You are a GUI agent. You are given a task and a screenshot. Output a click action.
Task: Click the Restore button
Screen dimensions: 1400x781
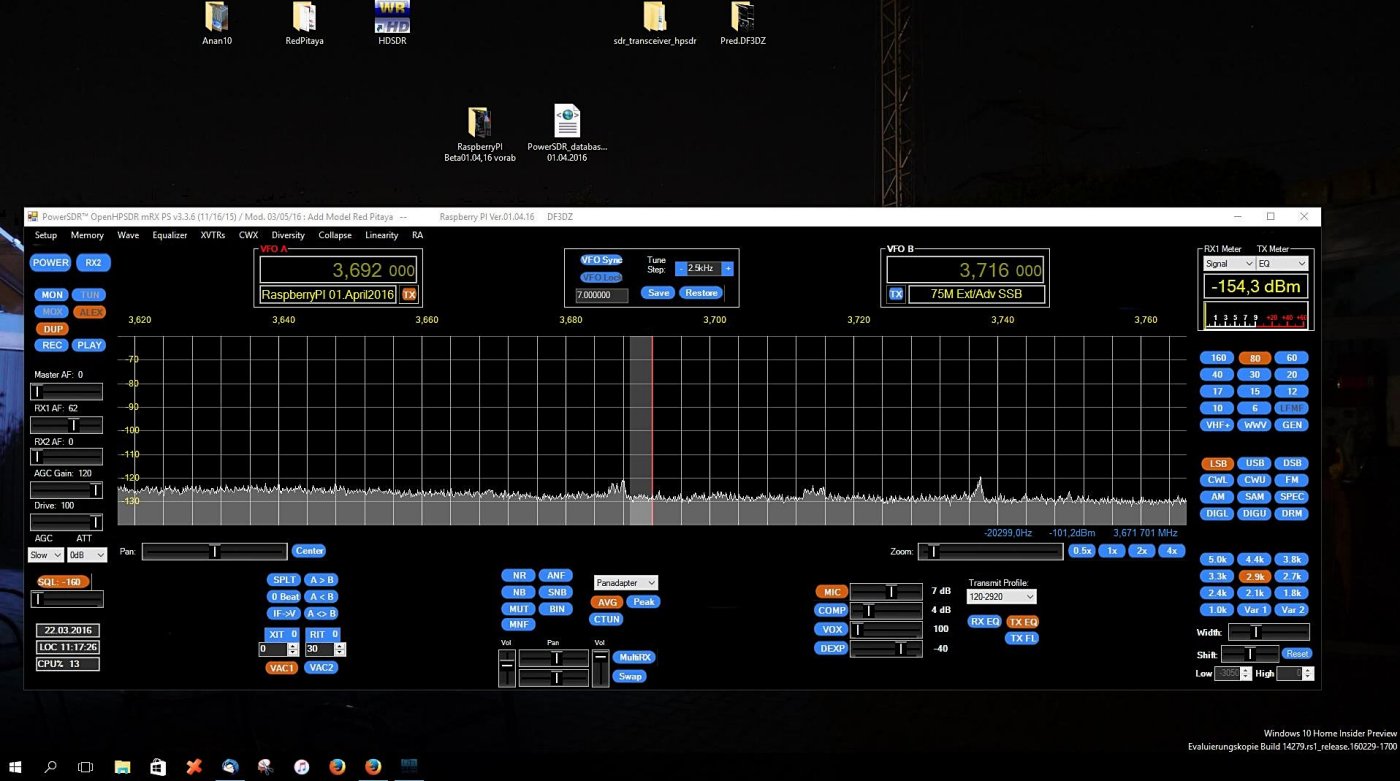[701, 293]
